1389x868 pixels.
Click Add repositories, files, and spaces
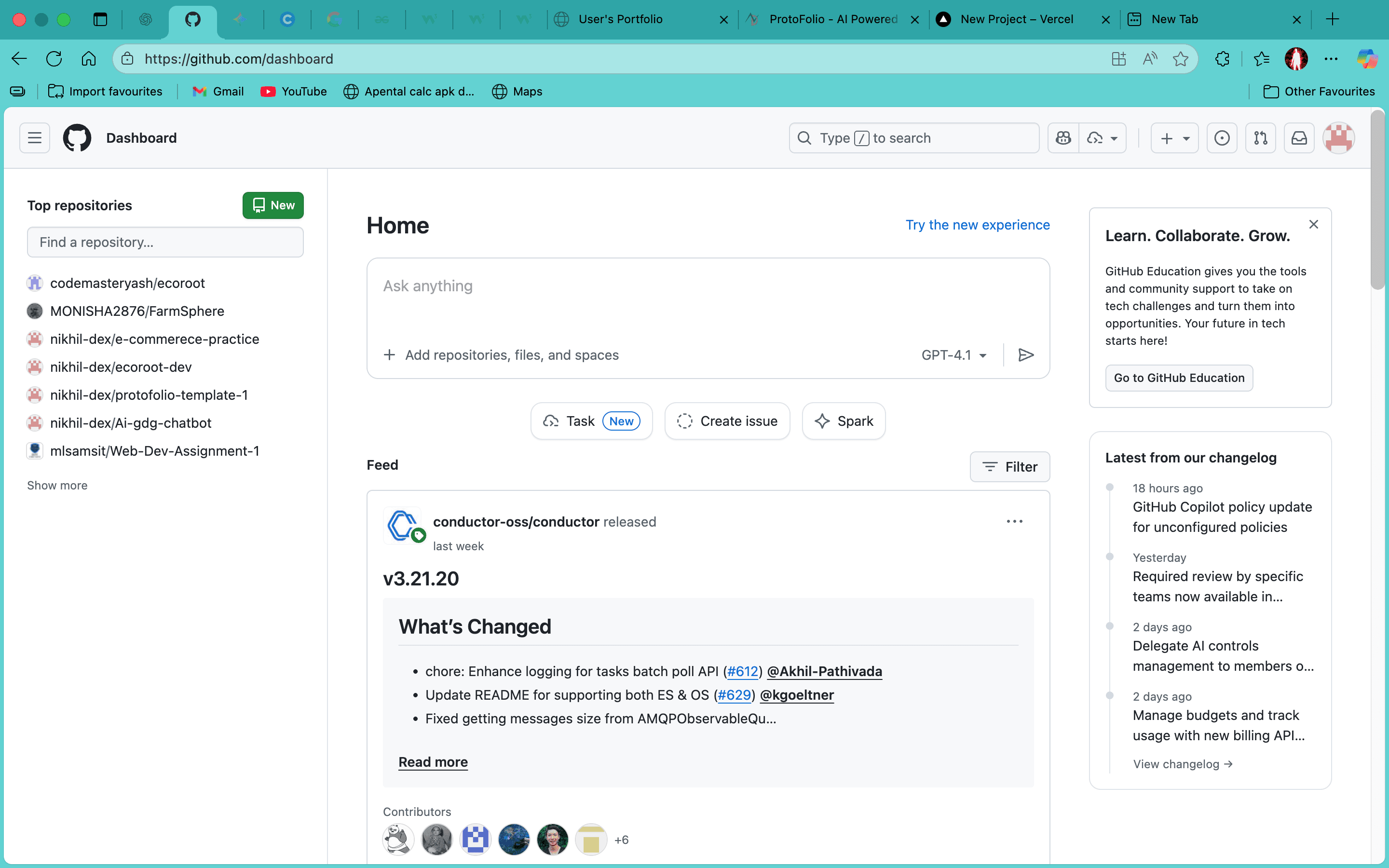click(501, 355)
